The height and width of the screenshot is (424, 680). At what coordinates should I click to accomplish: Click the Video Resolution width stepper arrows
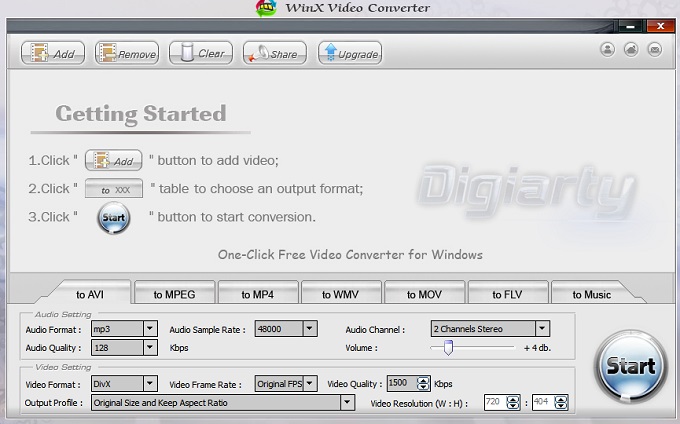513,403
